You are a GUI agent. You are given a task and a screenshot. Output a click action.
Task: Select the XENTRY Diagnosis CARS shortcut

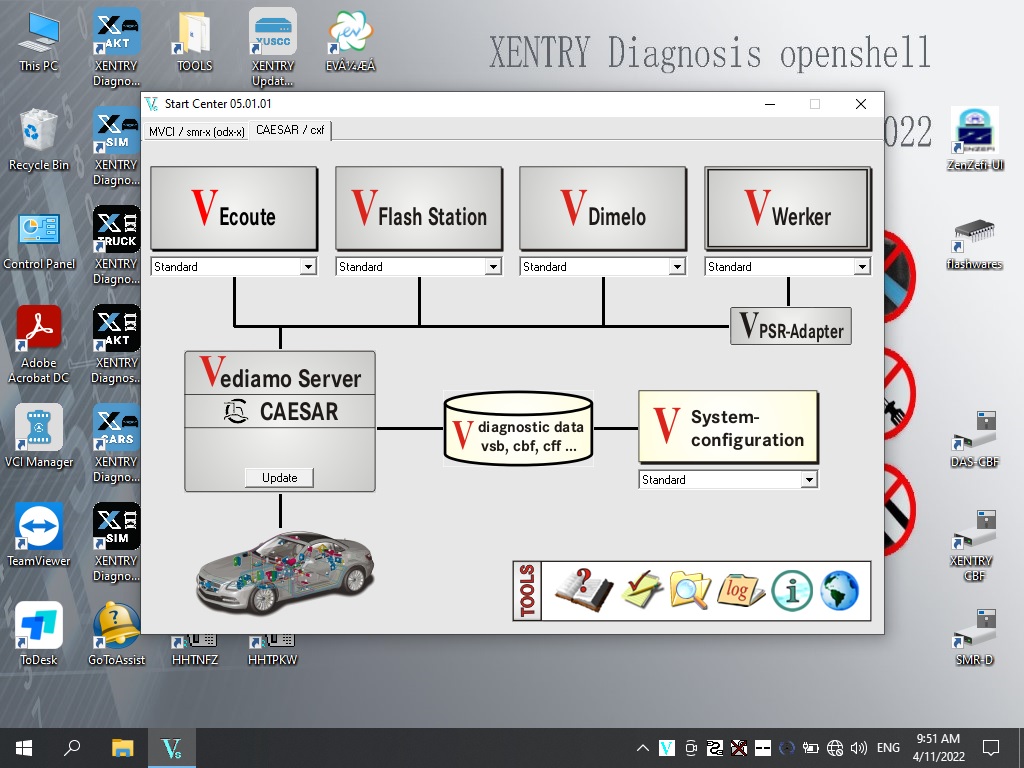[116, 444]
